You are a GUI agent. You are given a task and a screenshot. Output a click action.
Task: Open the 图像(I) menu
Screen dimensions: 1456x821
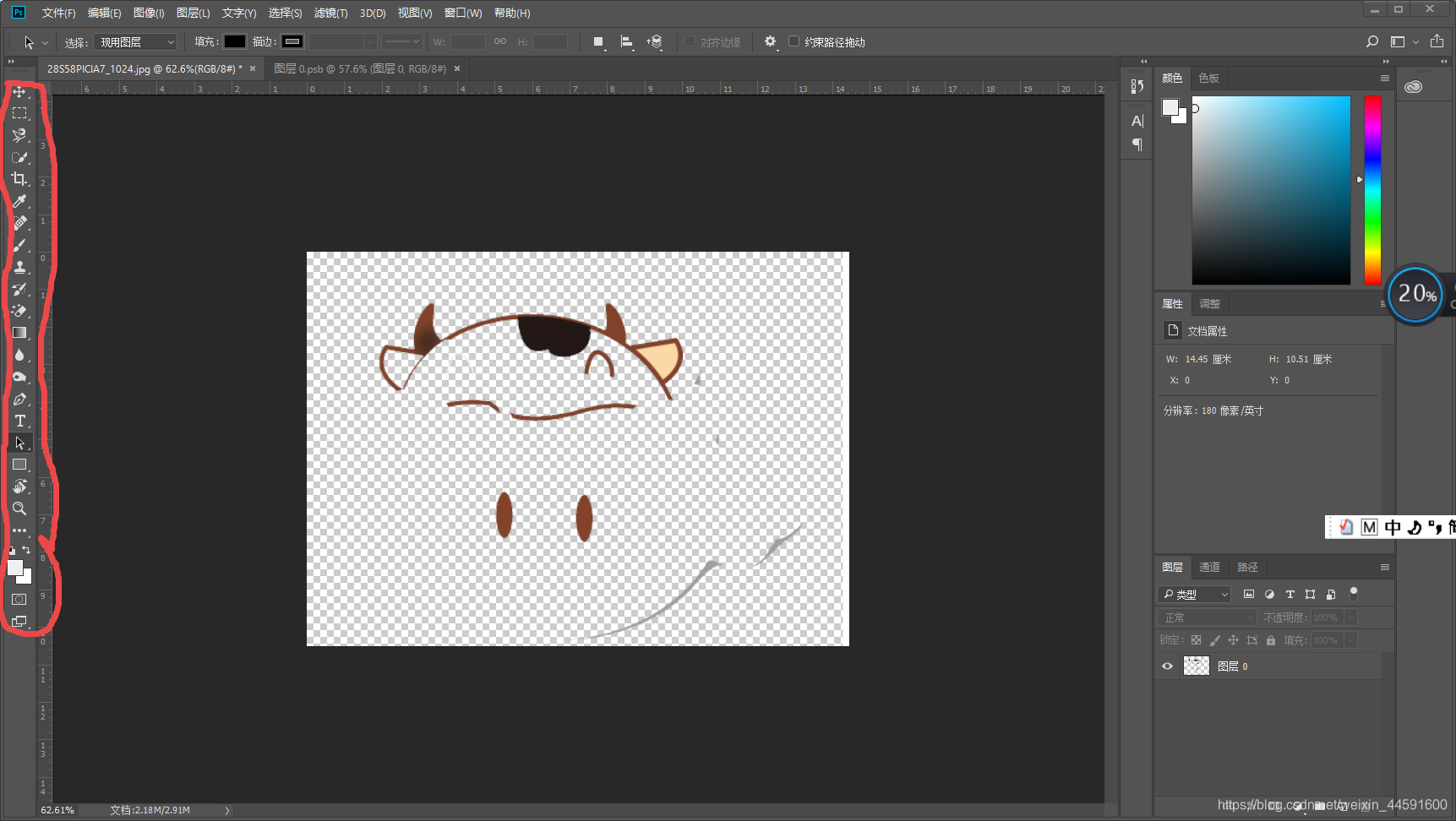pos(149,13)
